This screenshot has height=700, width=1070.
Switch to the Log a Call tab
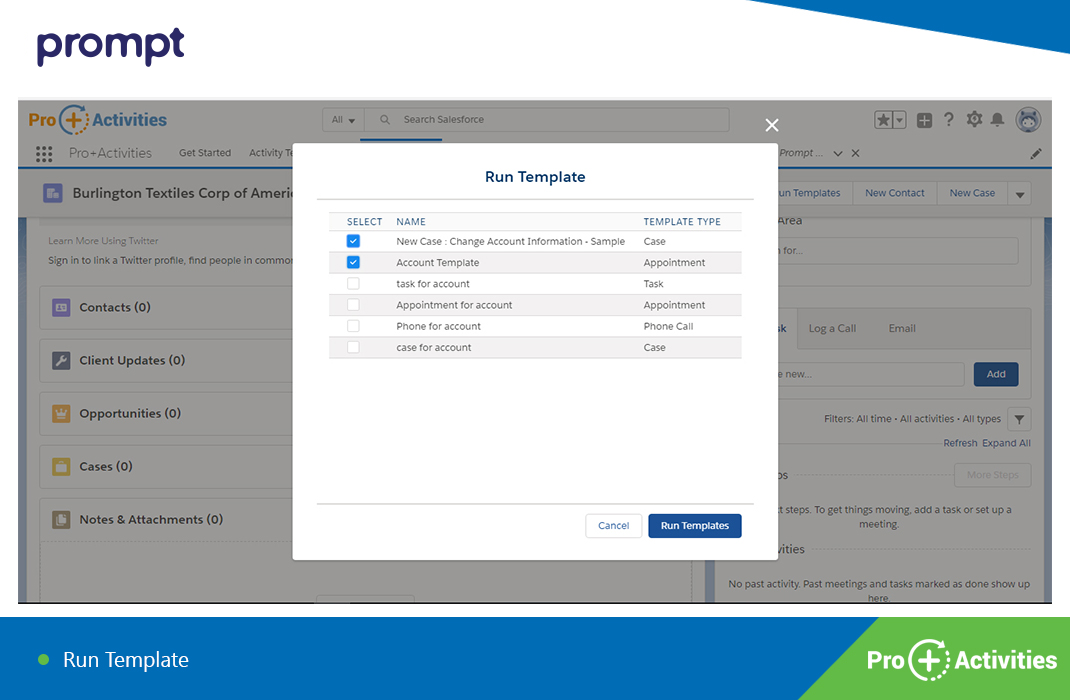832,328
